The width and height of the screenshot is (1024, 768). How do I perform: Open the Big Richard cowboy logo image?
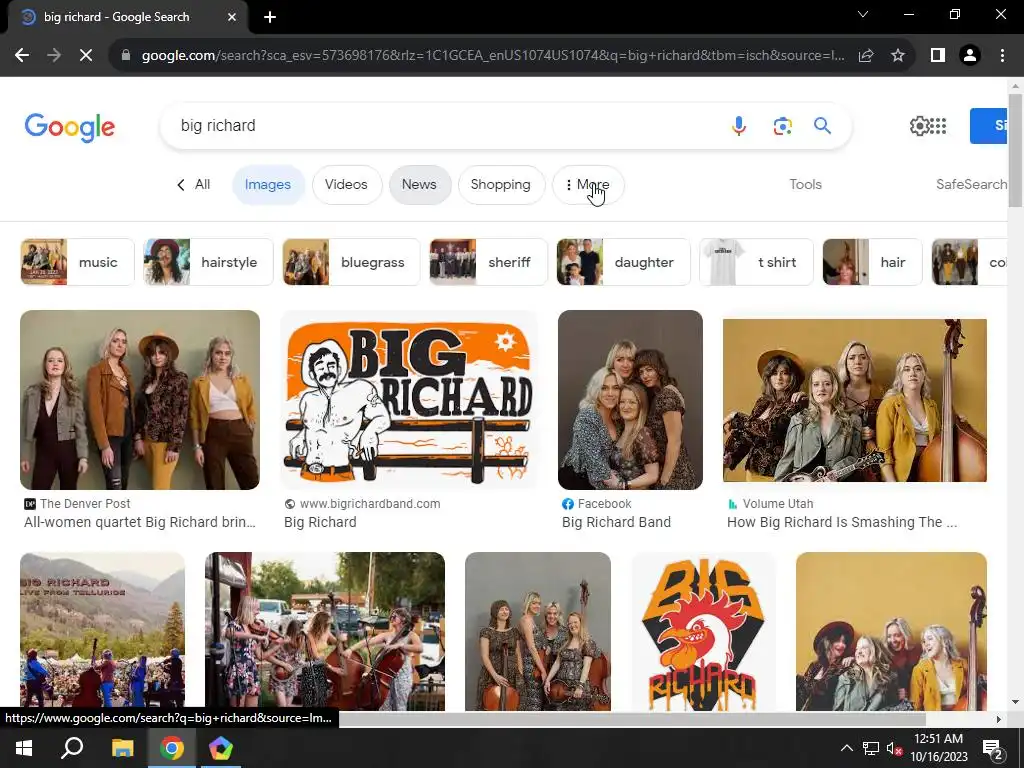[x=409, y=400]
